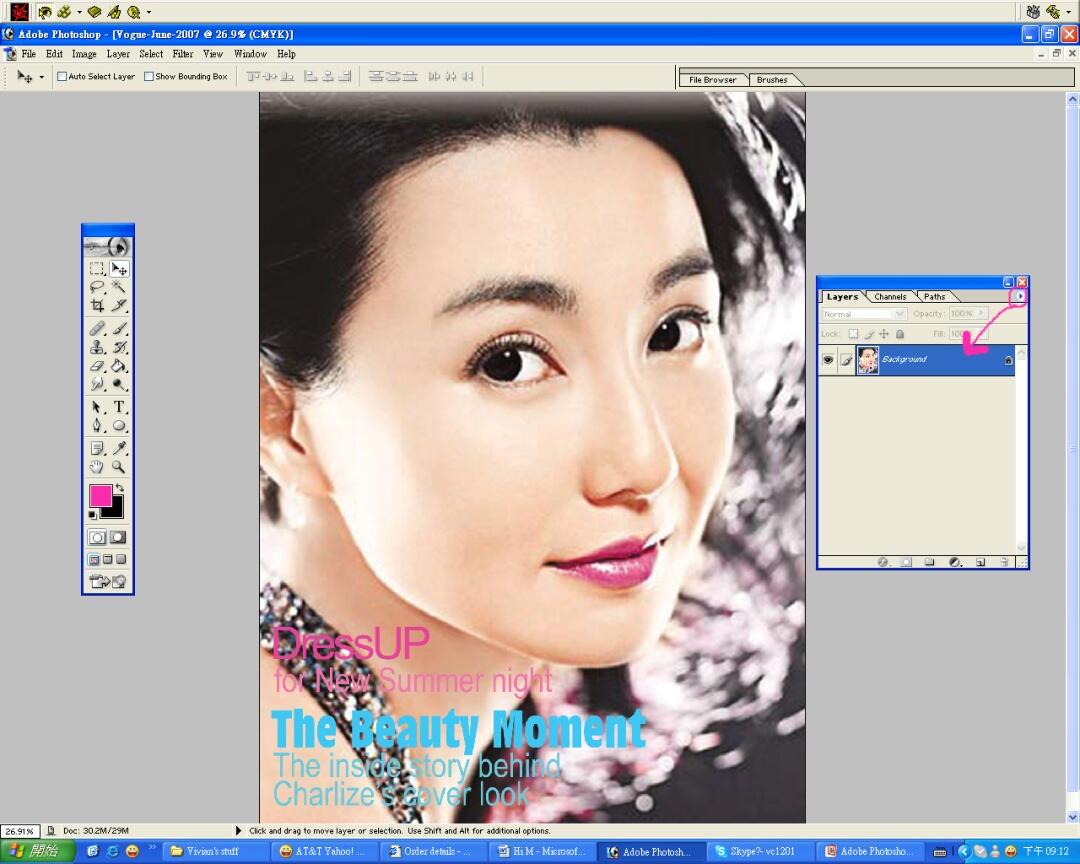Screen dimensions: 1080x864
Task: Click Jump to ImageReady button
Action: point(107,582)
